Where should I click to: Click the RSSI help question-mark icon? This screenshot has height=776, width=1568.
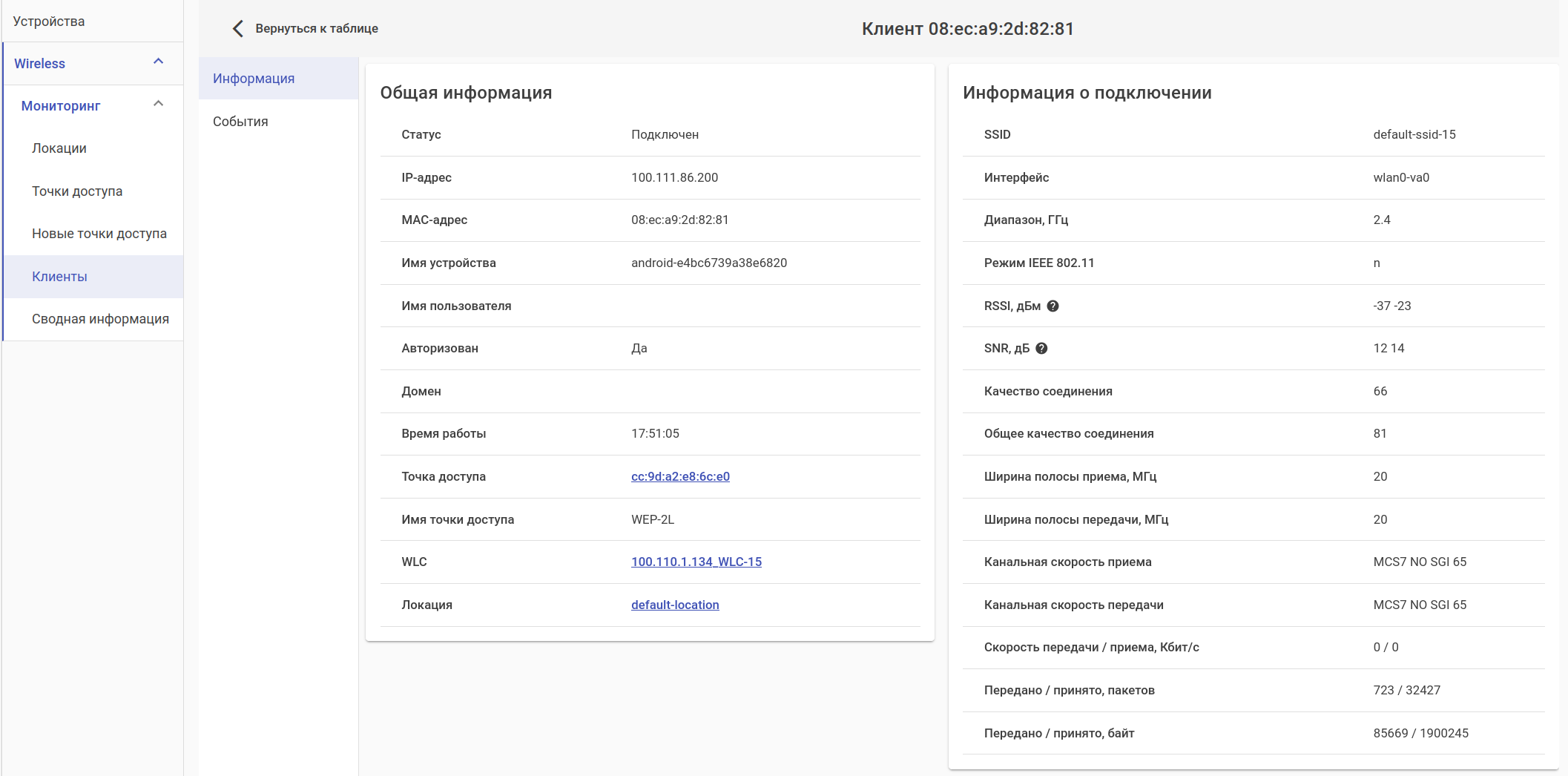coord(1053,306)
